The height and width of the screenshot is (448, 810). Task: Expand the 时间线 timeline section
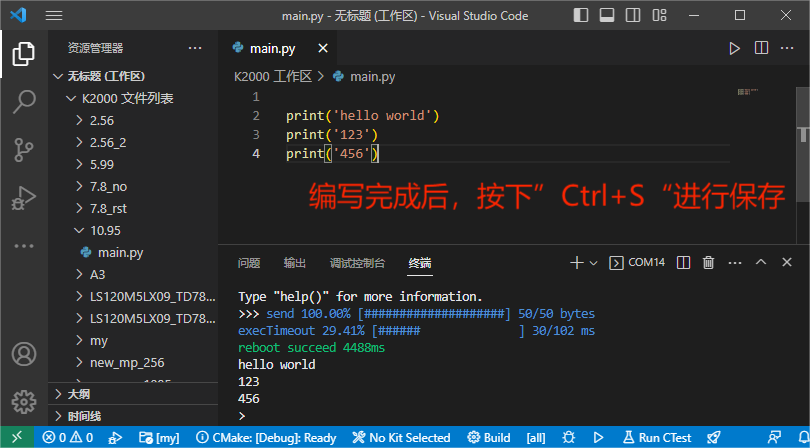(133, 416)
